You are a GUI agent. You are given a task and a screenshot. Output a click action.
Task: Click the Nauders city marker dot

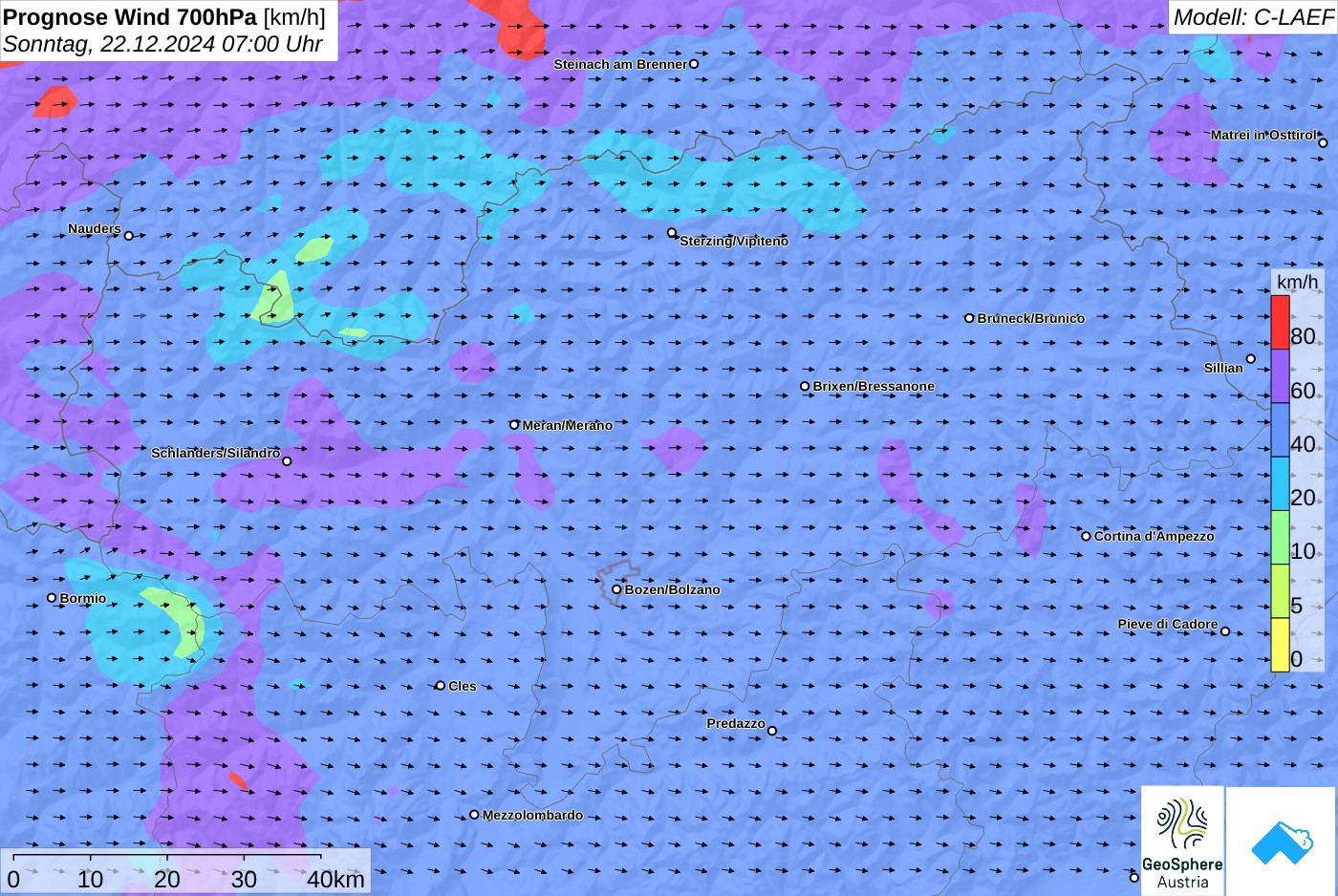pos(128,235)
